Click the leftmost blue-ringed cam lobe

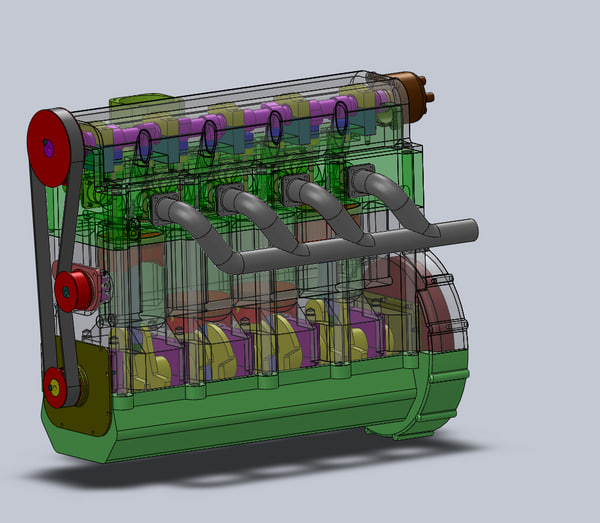tap(144, 147)
